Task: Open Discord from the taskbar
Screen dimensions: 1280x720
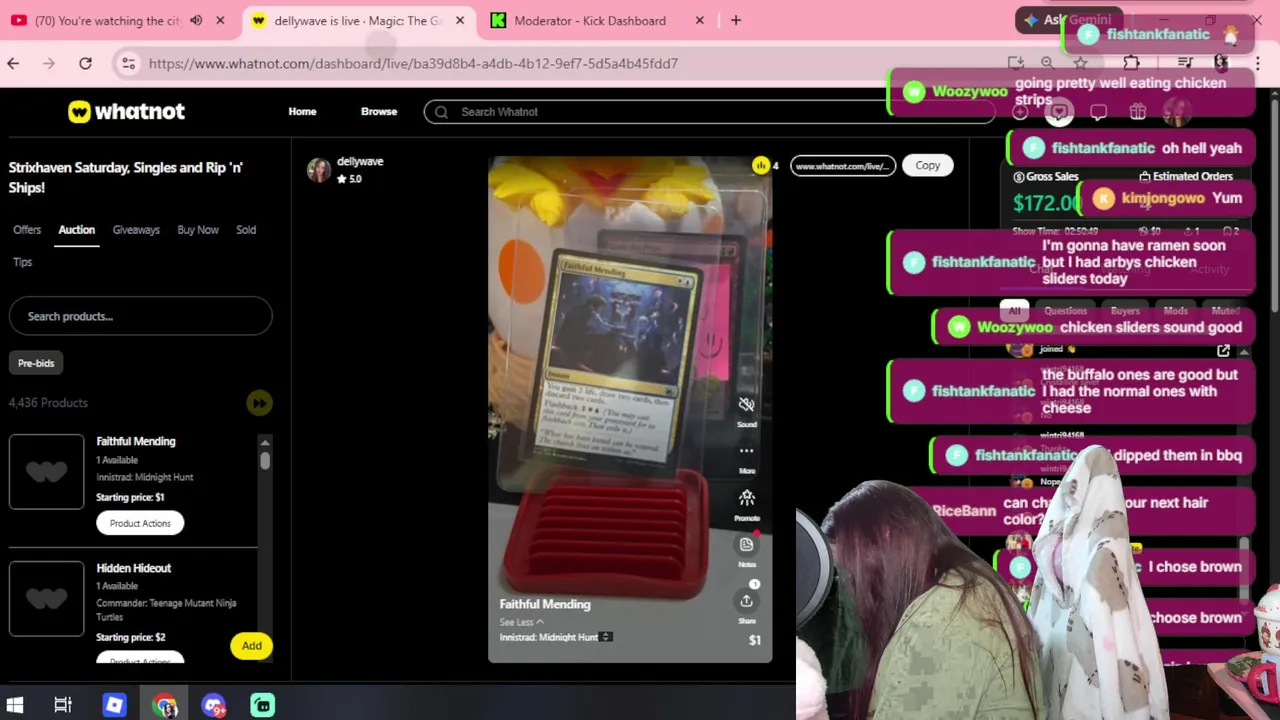Action: [213, 705]
